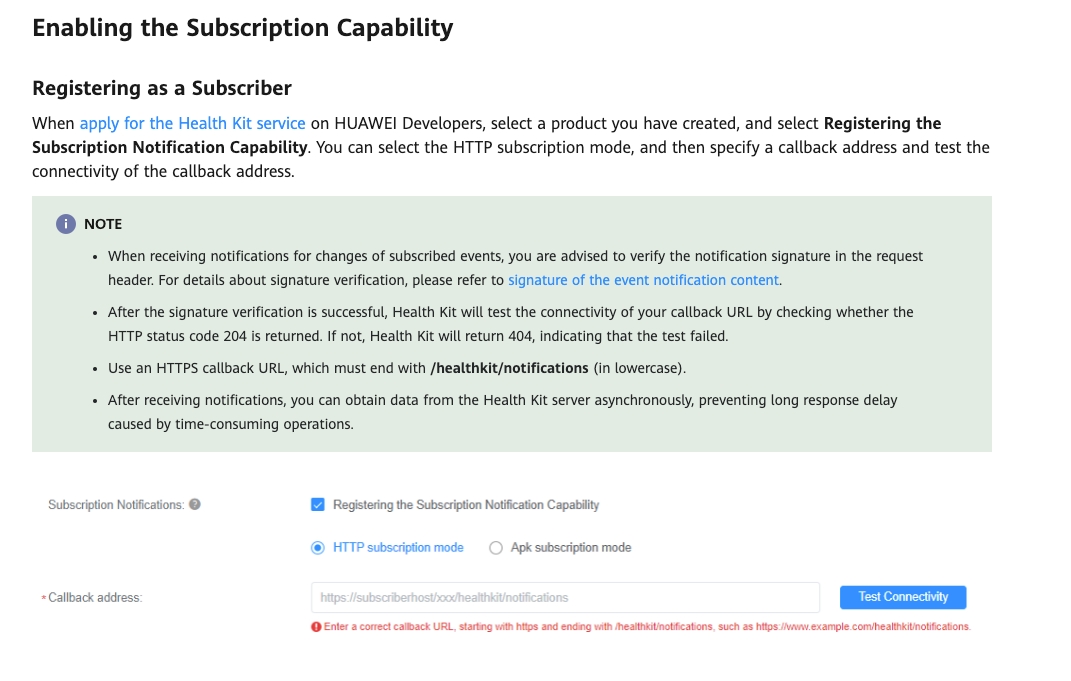Click the Registering as a Subscriber subheading
This screenshot has width=1071, height=681.
pos(162,88)
